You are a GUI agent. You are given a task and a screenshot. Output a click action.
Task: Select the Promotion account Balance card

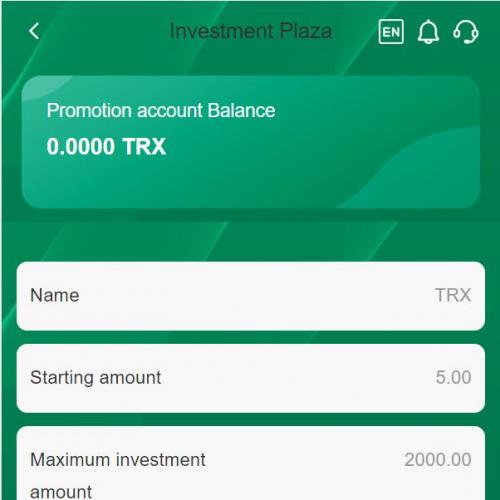click(x=251, y=142)
